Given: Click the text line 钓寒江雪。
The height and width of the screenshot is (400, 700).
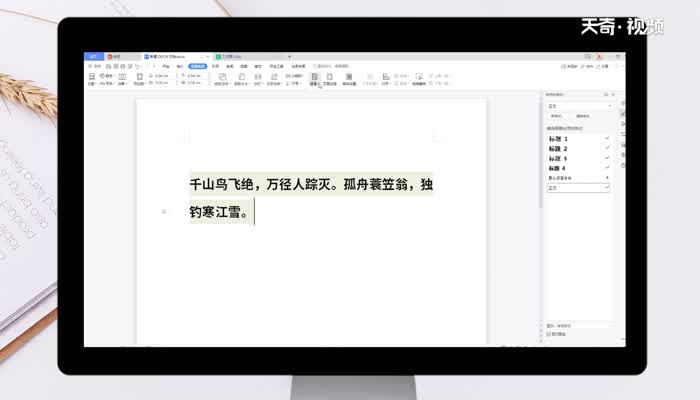Looking at the screenshot, I should (x=219, y=212).
